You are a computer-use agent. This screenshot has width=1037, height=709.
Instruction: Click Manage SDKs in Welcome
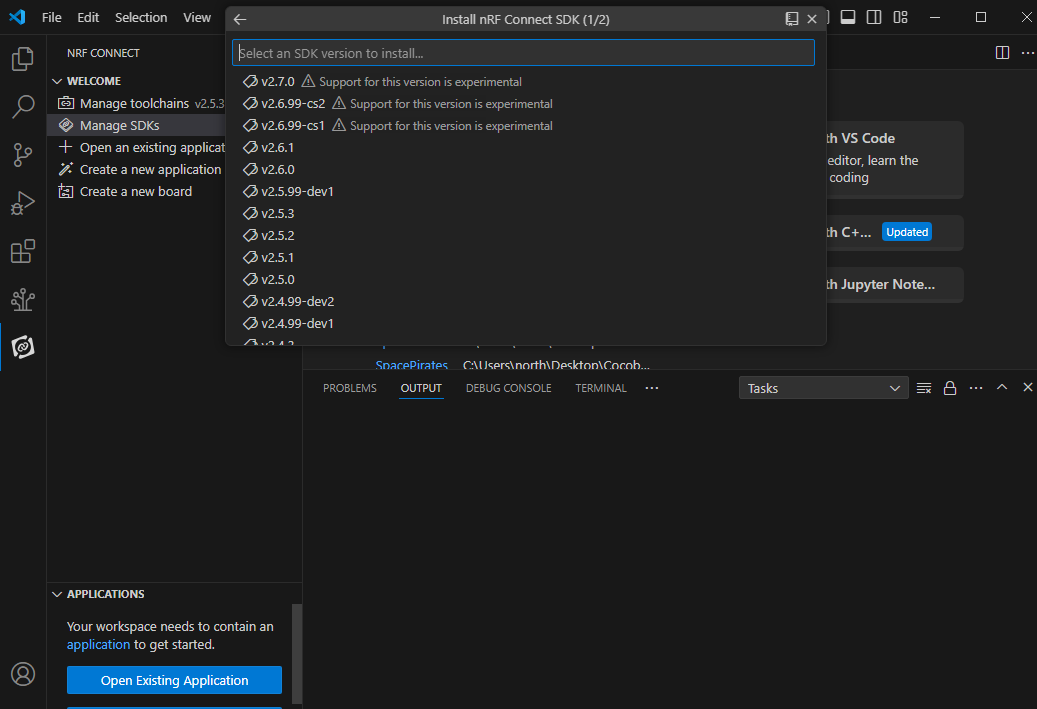tap(136, 125)
